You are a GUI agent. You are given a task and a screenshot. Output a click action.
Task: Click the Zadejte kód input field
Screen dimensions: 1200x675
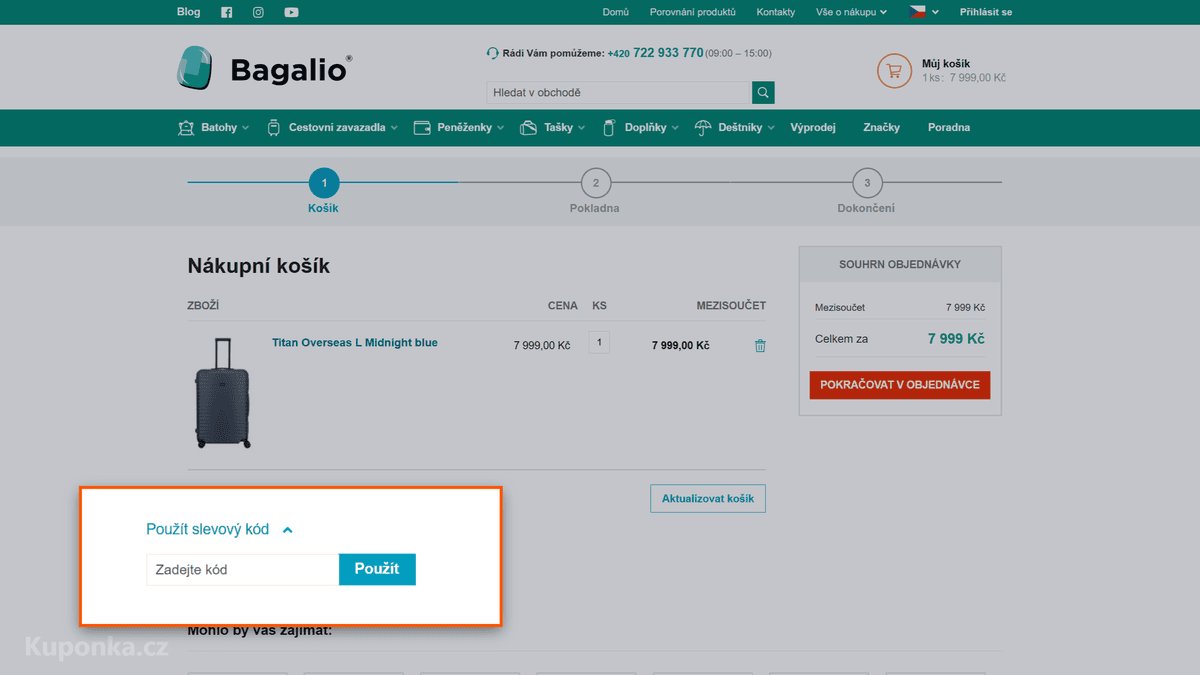coord(243,569)
